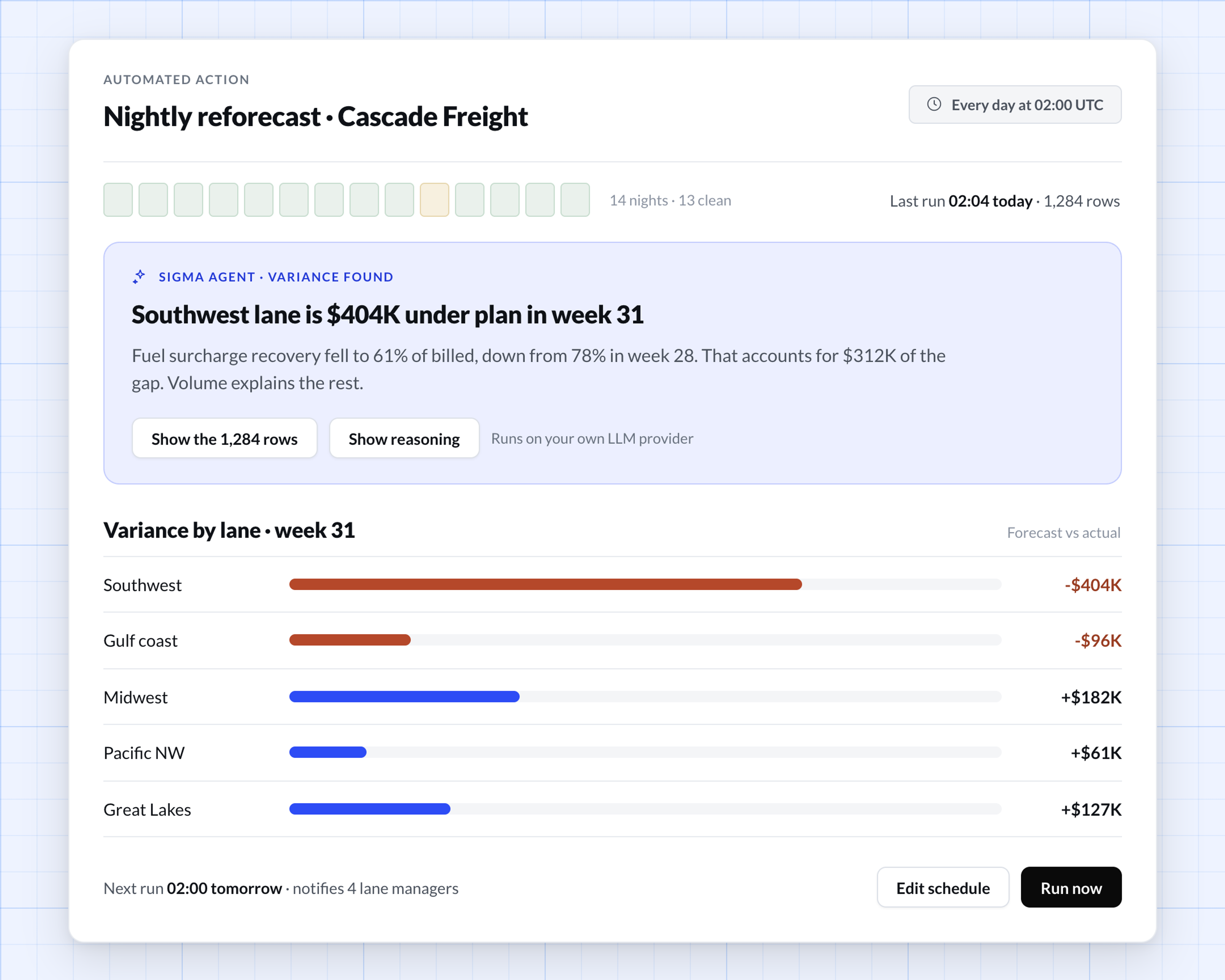Click the "Runs on your own LLM provider" note
The width and height of the screenshot is (1225, 980).
point(592,439)
